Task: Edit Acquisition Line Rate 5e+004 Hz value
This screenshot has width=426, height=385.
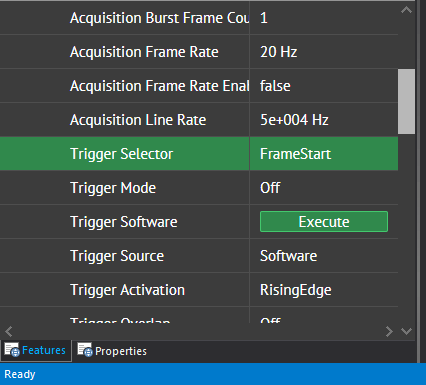Action: 324,120
